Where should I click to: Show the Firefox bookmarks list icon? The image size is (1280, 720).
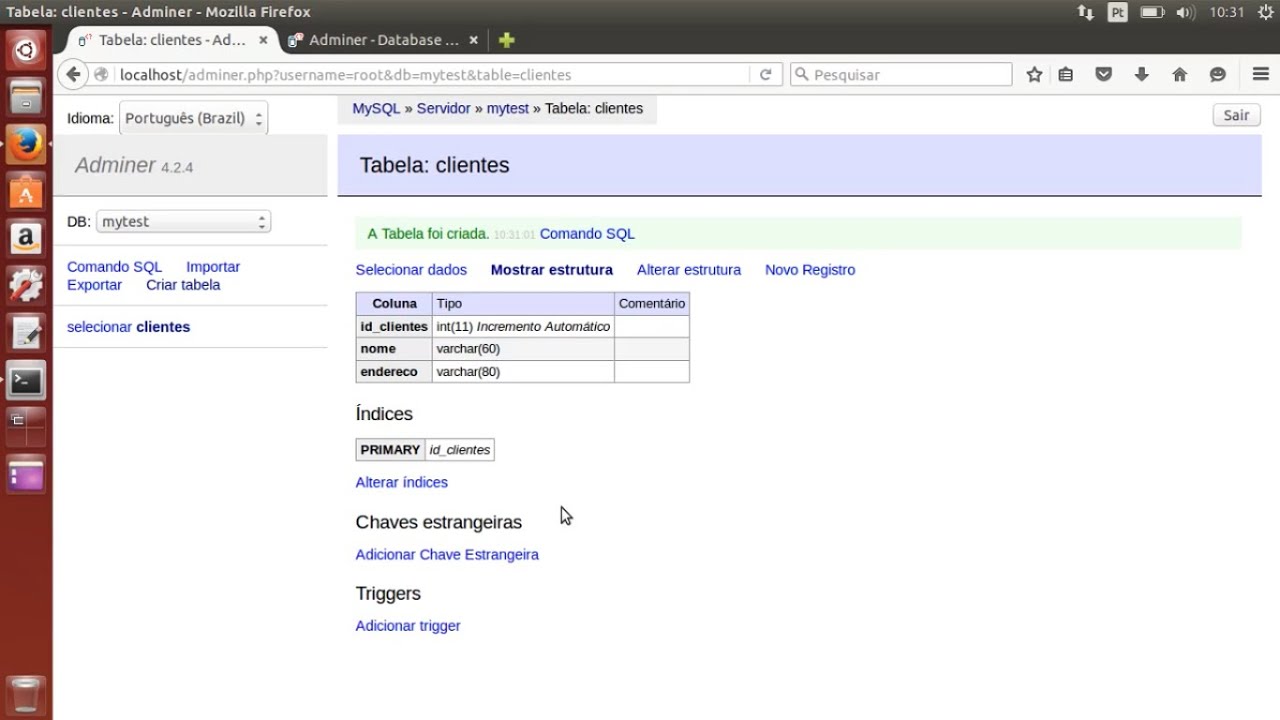tap(1066, 75)
